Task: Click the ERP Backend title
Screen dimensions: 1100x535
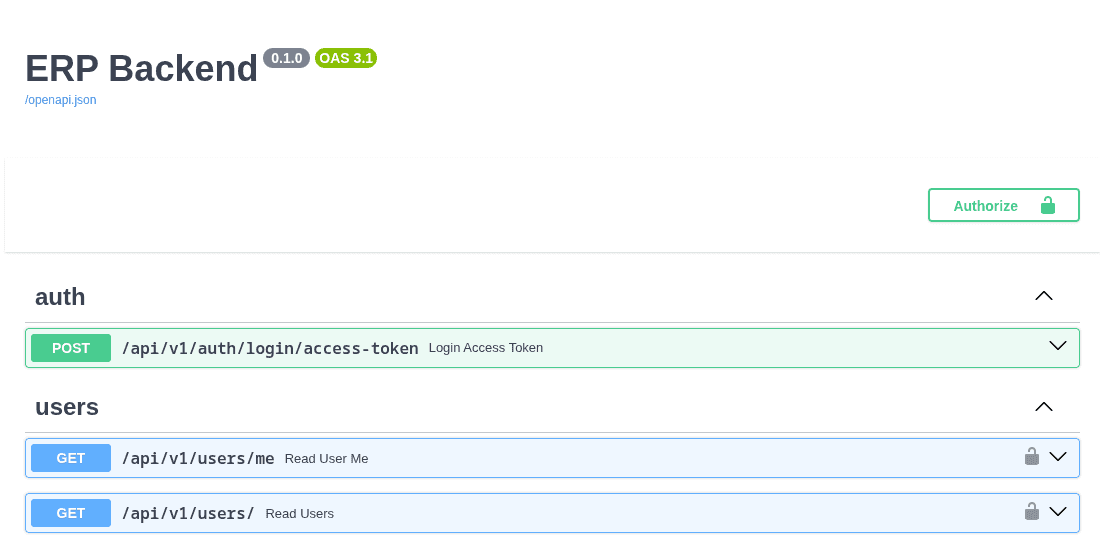Action: (141, 68)
